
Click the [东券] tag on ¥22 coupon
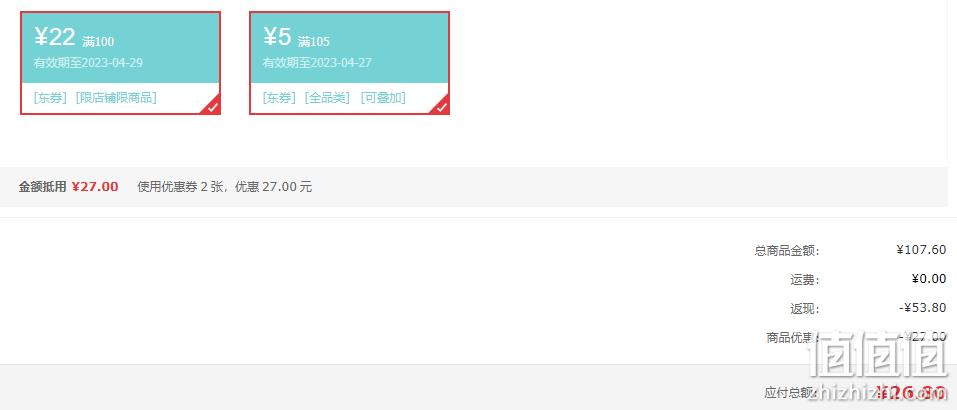point(50,98)
